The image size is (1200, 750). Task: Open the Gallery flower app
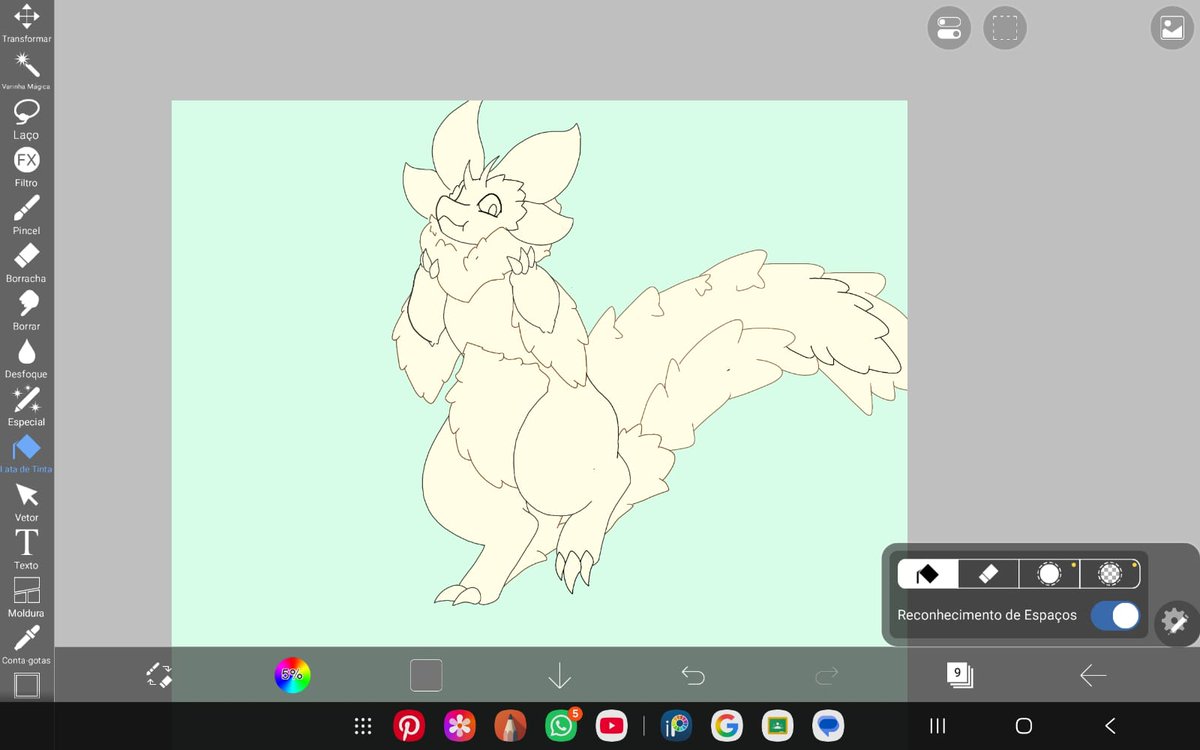(x=459, y=726)
